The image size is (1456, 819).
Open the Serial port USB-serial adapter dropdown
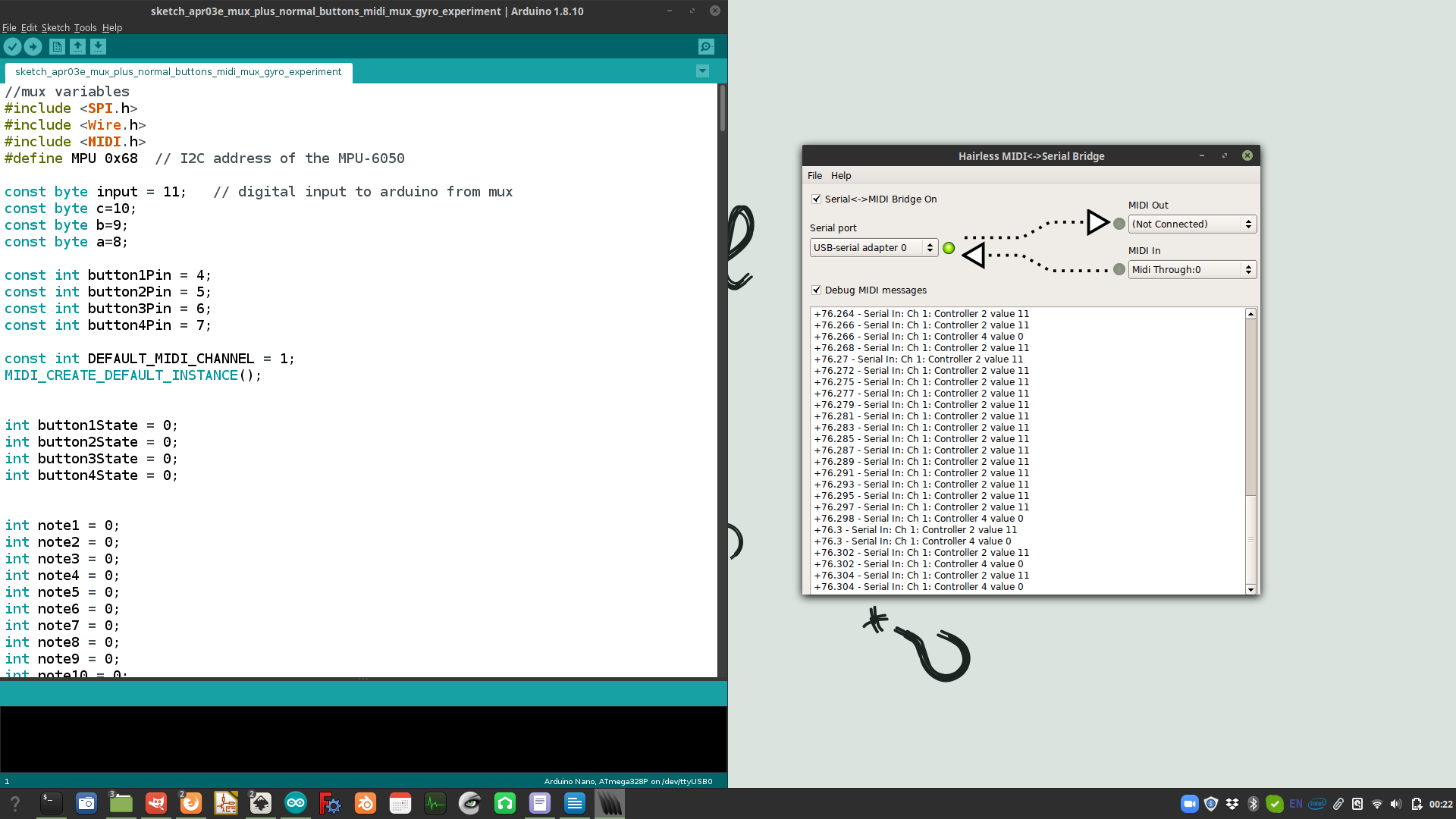pyautogui.click(x=874, y=248)
